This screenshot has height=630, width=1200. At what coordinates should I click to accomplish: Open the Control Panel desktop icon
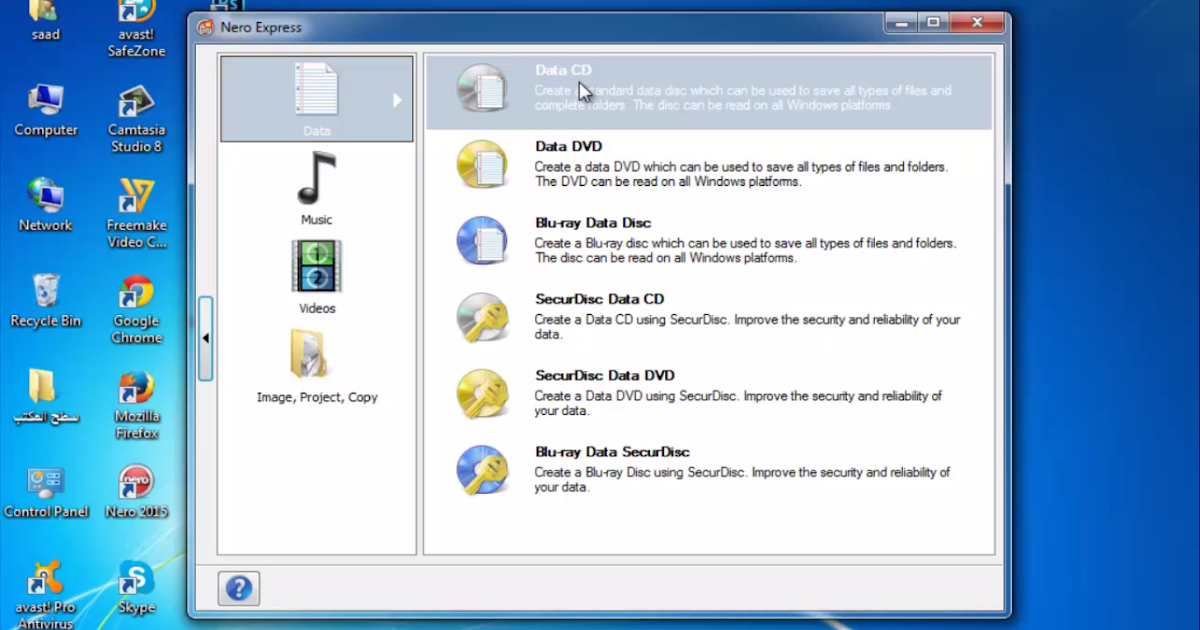pyautogui.click(x=46, y=482)
